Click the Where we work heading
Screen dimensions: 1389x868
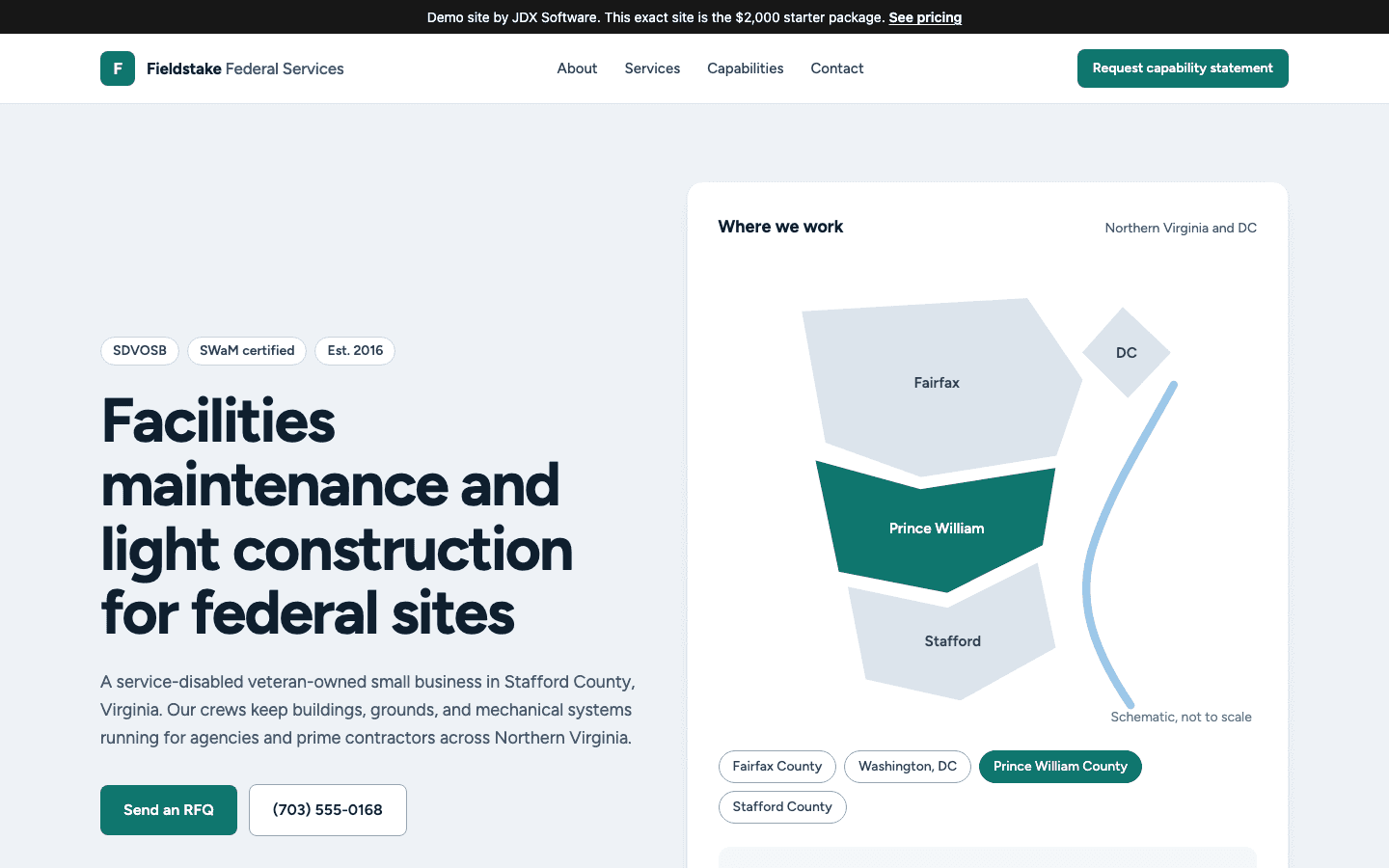point(780,227)
